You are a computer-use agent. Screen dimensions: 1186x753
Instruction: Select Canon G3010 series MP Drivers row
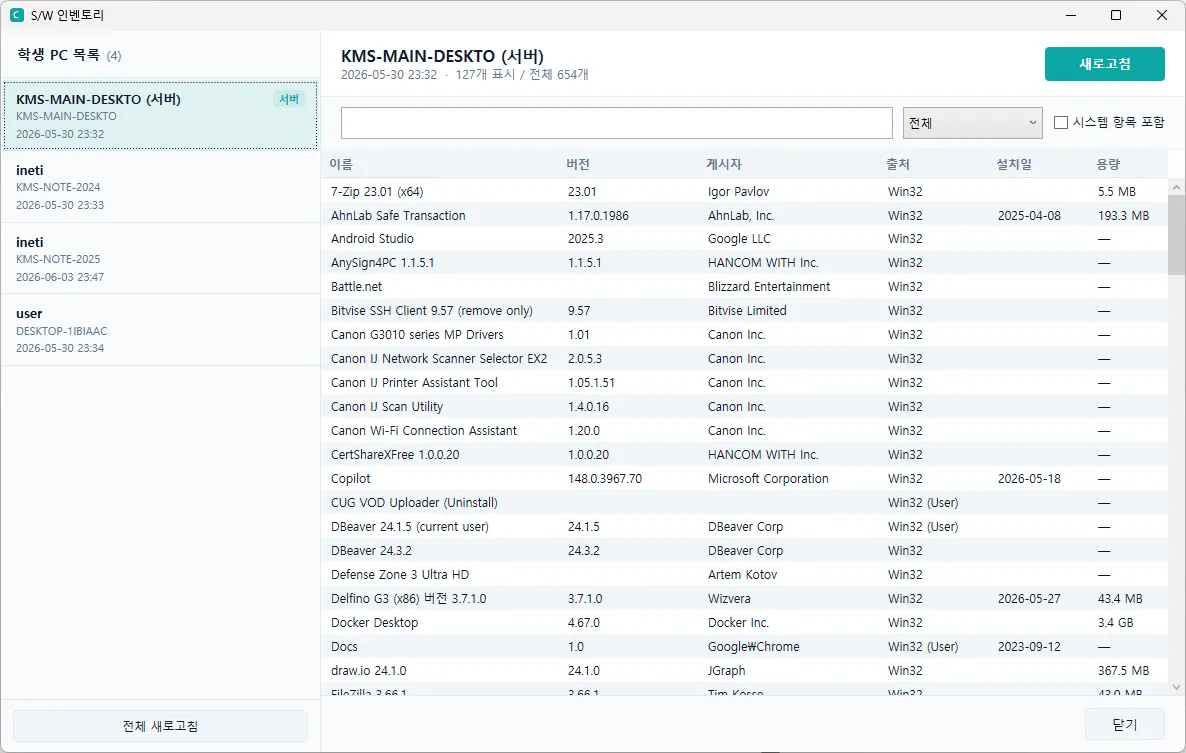pyautogui.click(x=745, y=335)
